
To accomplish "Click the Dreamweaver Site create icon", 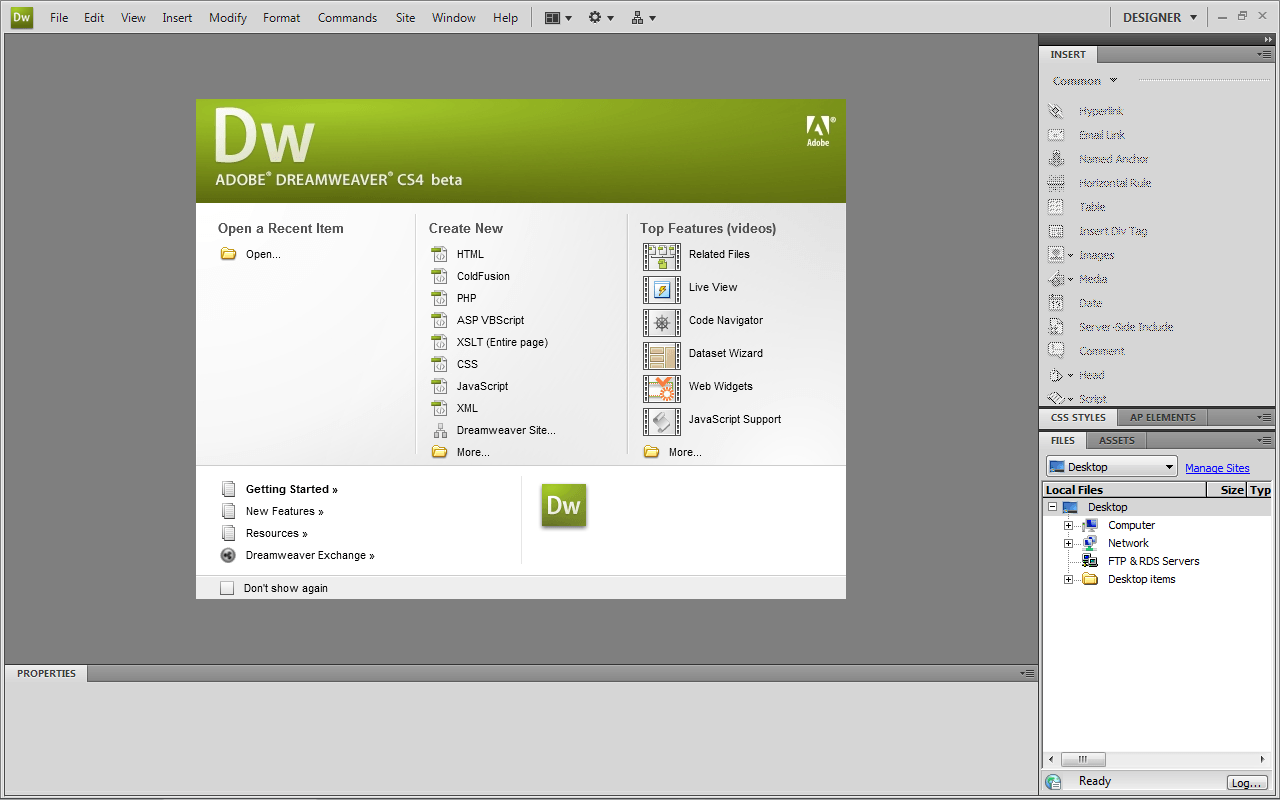I will 439,431.
